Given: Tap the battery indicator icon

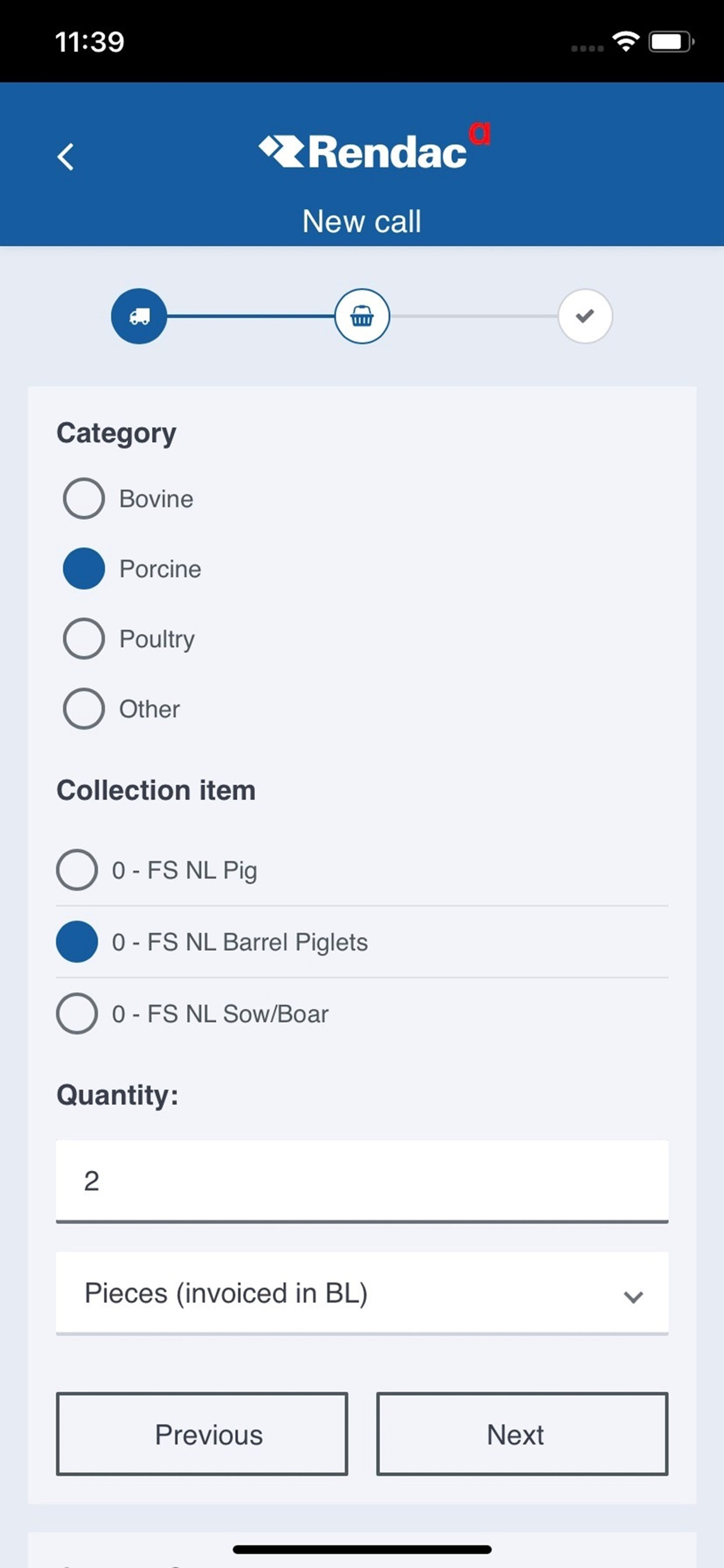Looking at the screenshot, I should click(672, 42).
